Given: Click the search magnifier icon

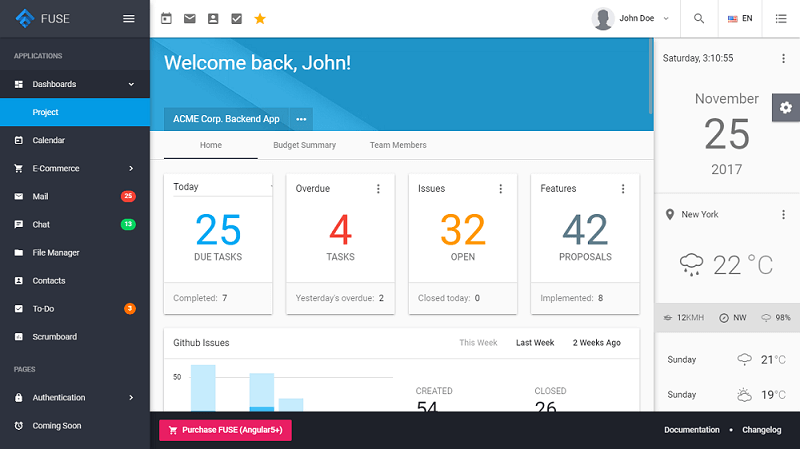Looking at the screenshot, I should (x=699, y=18).
